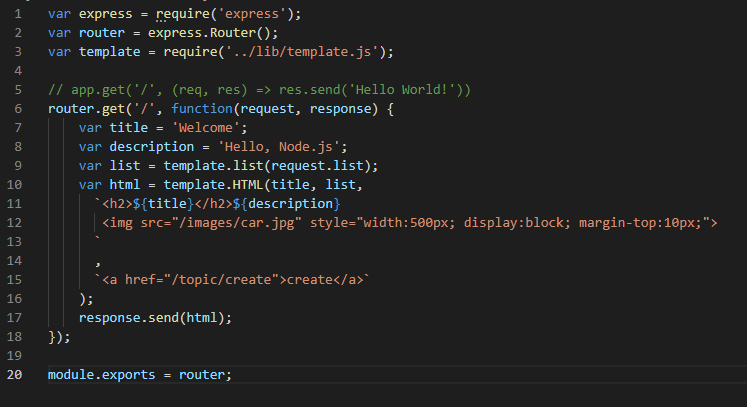Image resolution: width=747 pixels, height=407 pixels.
Task: Click the title variable name on line 7
Action: point(129,128)
